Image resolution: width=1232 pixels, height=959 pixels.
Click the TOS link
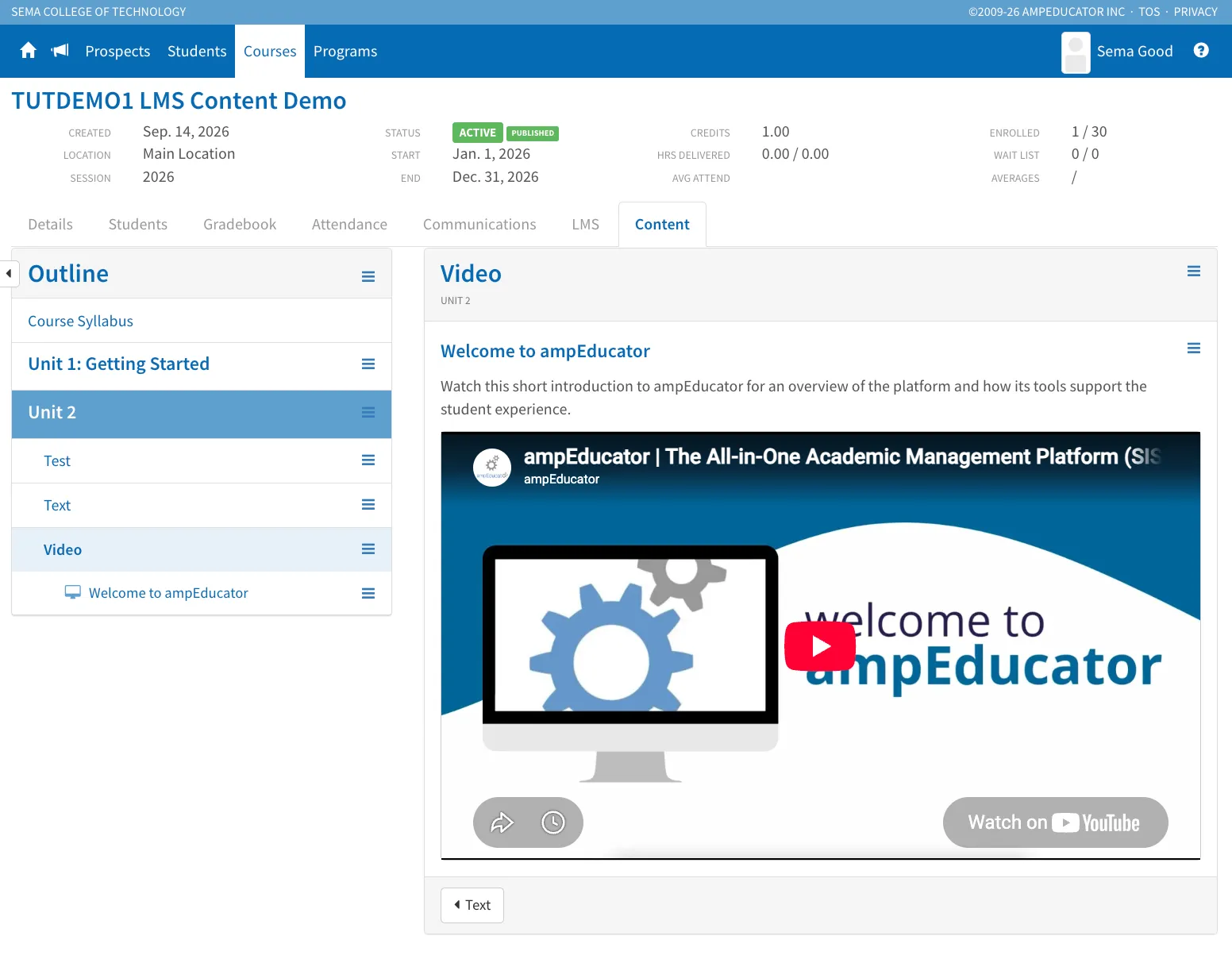coord(1149,12)
